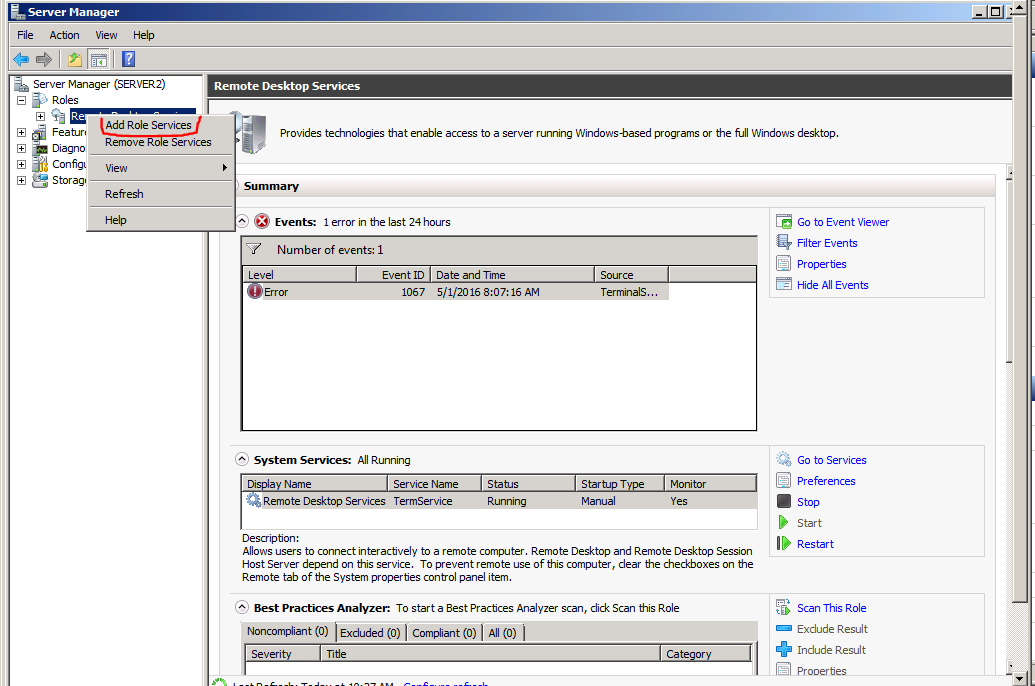Sort services by the Startup Type column header
This screenshot has height=686, width=1035.
pos(619,483)
